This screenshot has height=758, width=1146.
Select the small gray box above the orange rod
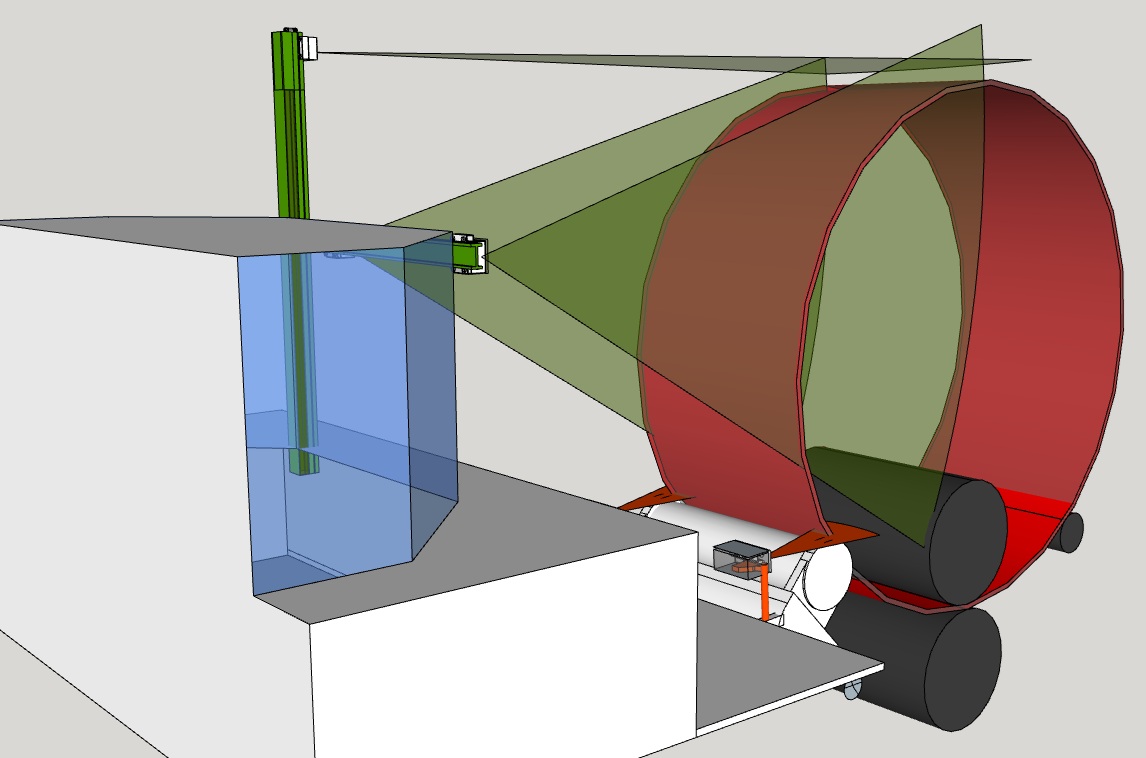tap(740, 553)
